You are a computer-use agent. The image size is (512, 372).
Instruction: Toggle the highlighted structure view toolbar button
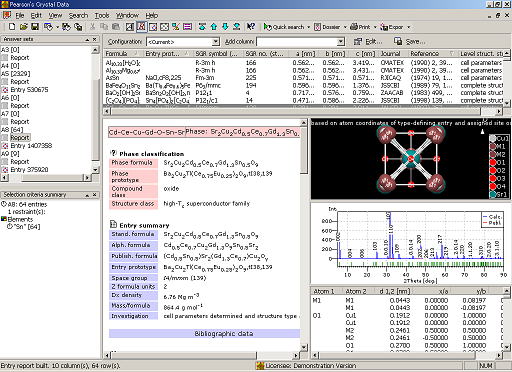142,27
